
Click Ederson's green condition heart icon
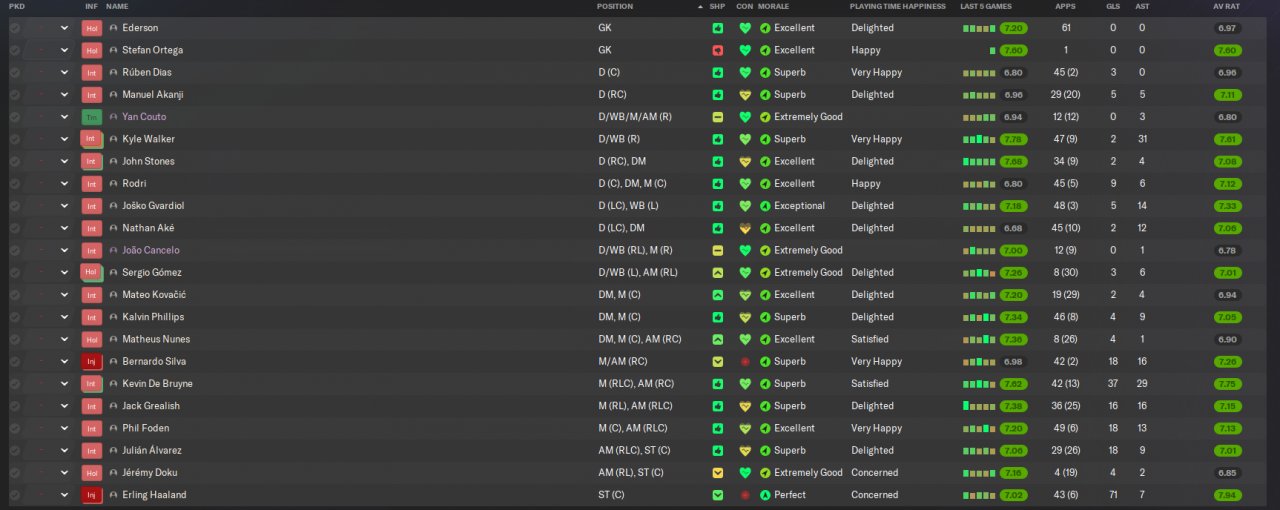coord(744,28)
